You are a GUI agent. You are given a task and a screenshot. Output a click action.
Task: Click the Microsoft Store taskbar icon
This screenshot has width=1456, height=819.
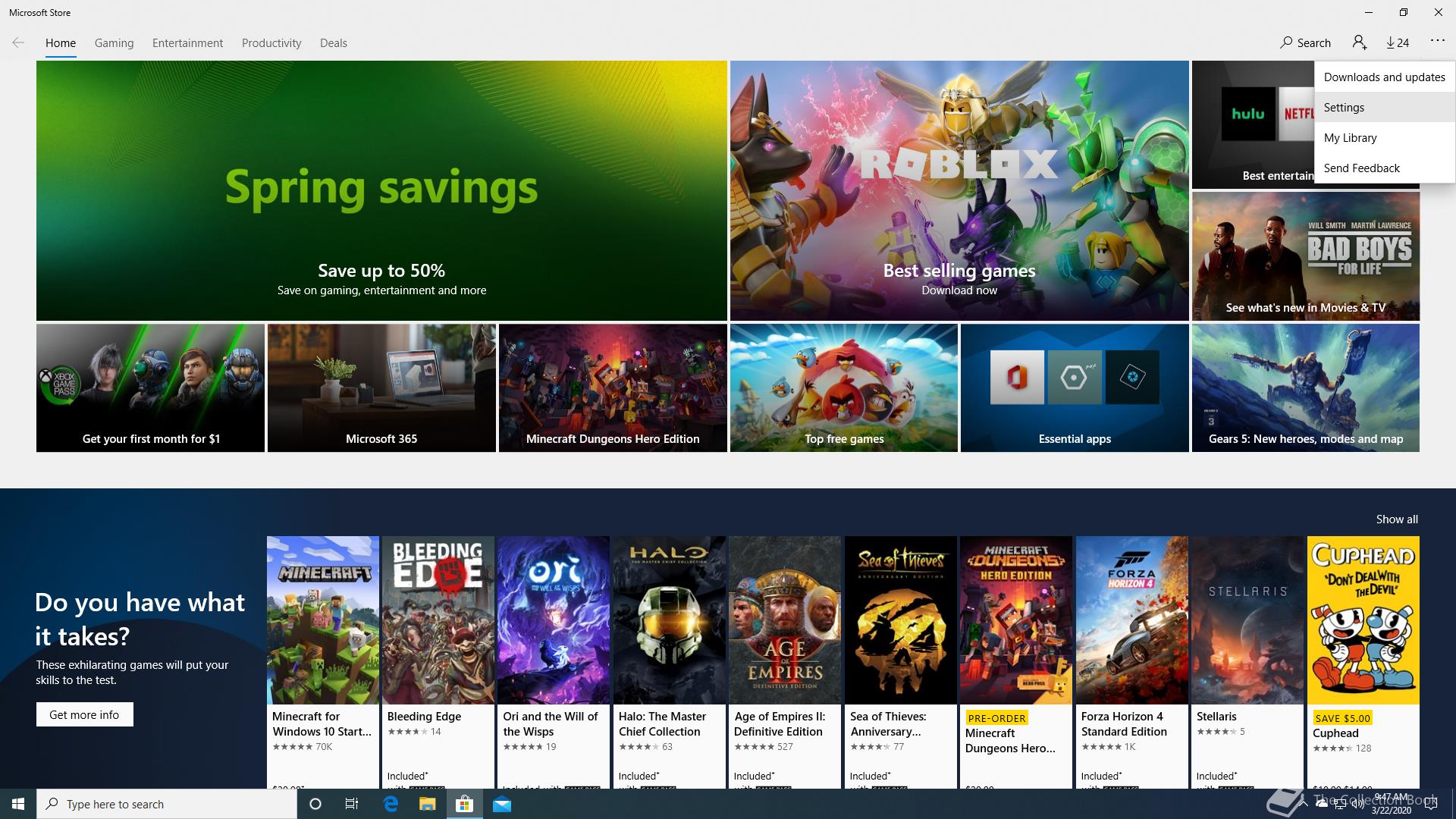click(464, 804)
